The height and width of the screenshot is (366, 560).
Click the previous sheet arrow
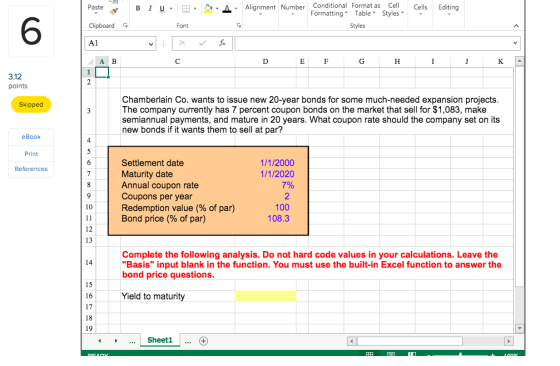pyautogui.click(x=100, y=341)
